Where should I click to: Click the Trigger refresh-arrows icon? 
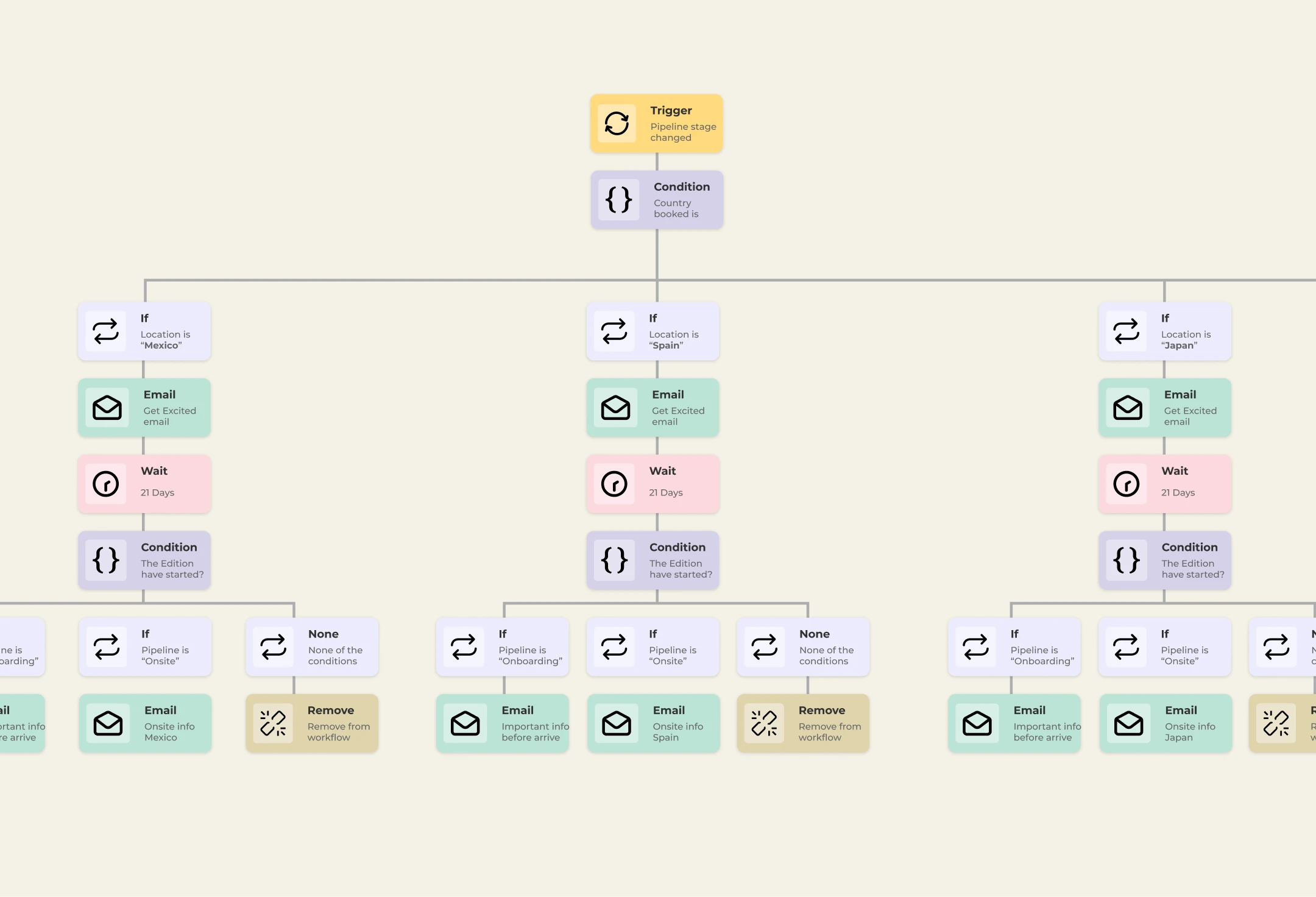click(617, 124)
